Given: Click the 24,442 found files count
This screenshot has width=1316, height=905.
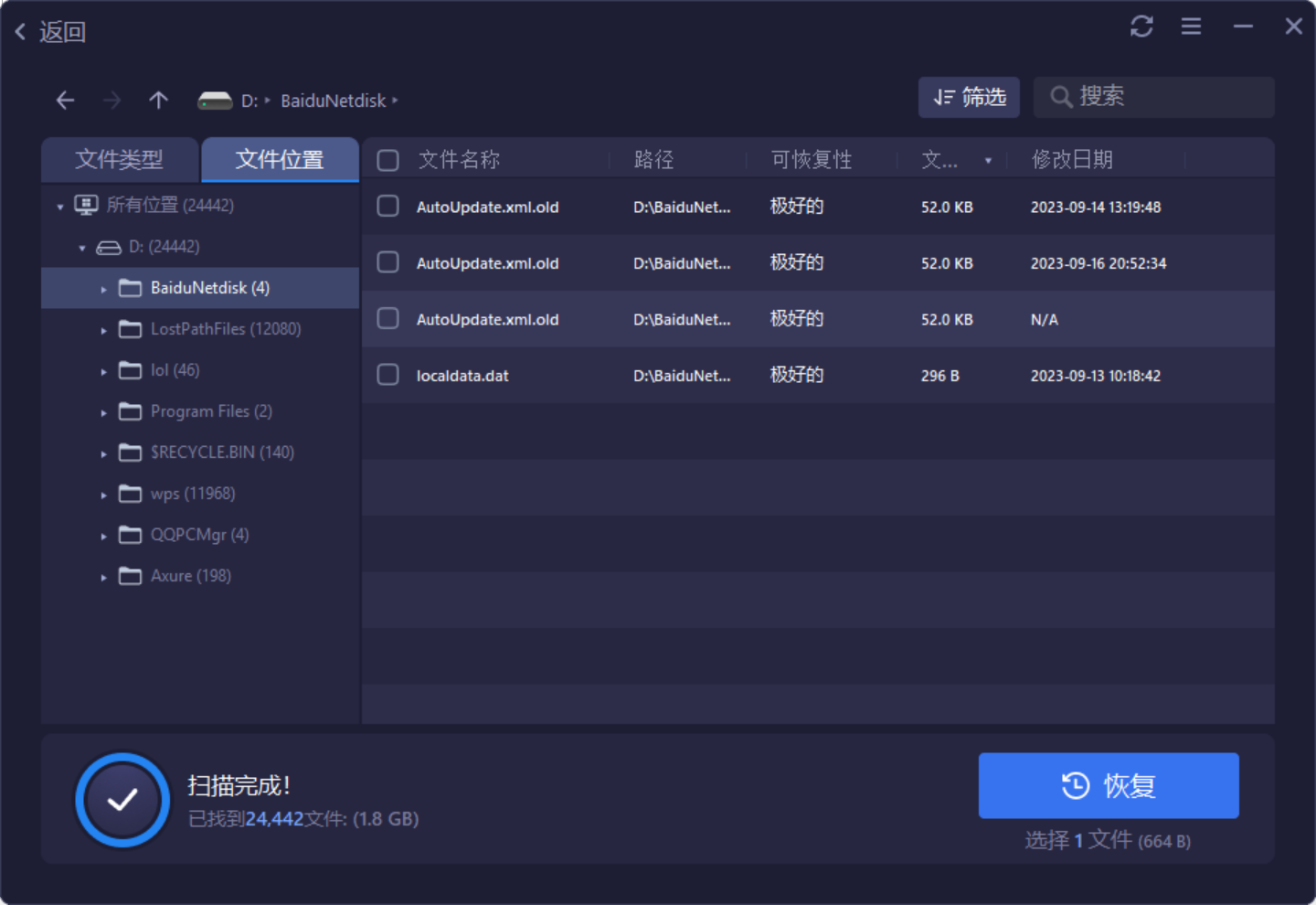Looking at the screenshot, I should click(x=274, y=819).
